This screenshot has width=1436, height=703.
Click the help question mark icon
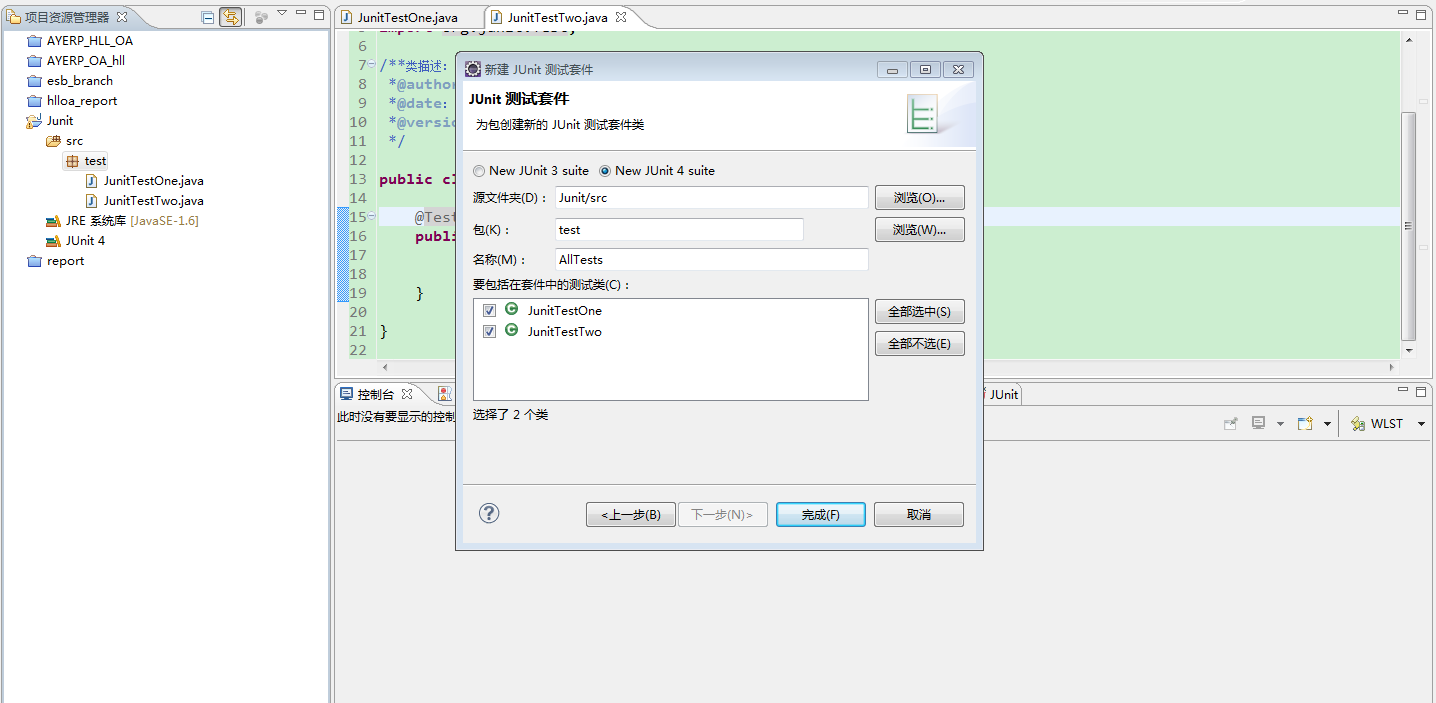click(x=489, y=513)
